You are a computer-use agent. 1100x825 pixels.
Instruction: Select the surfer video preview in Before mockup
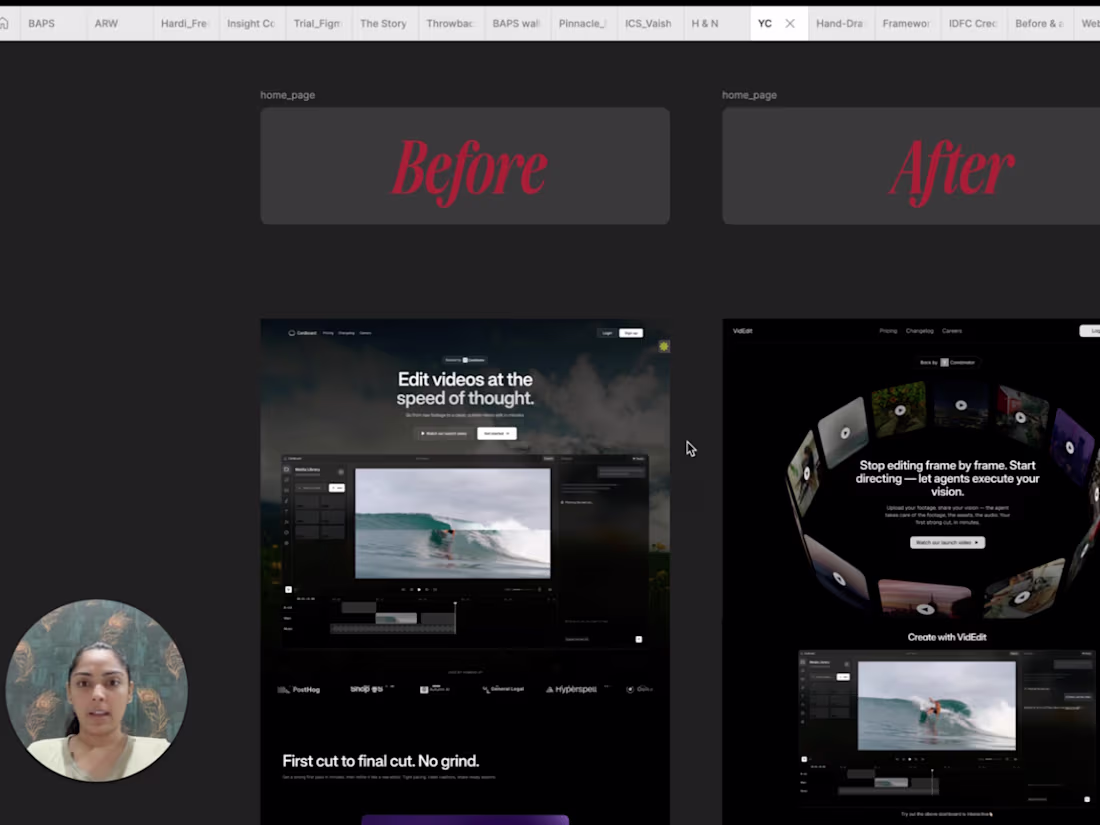coord(452,523)
